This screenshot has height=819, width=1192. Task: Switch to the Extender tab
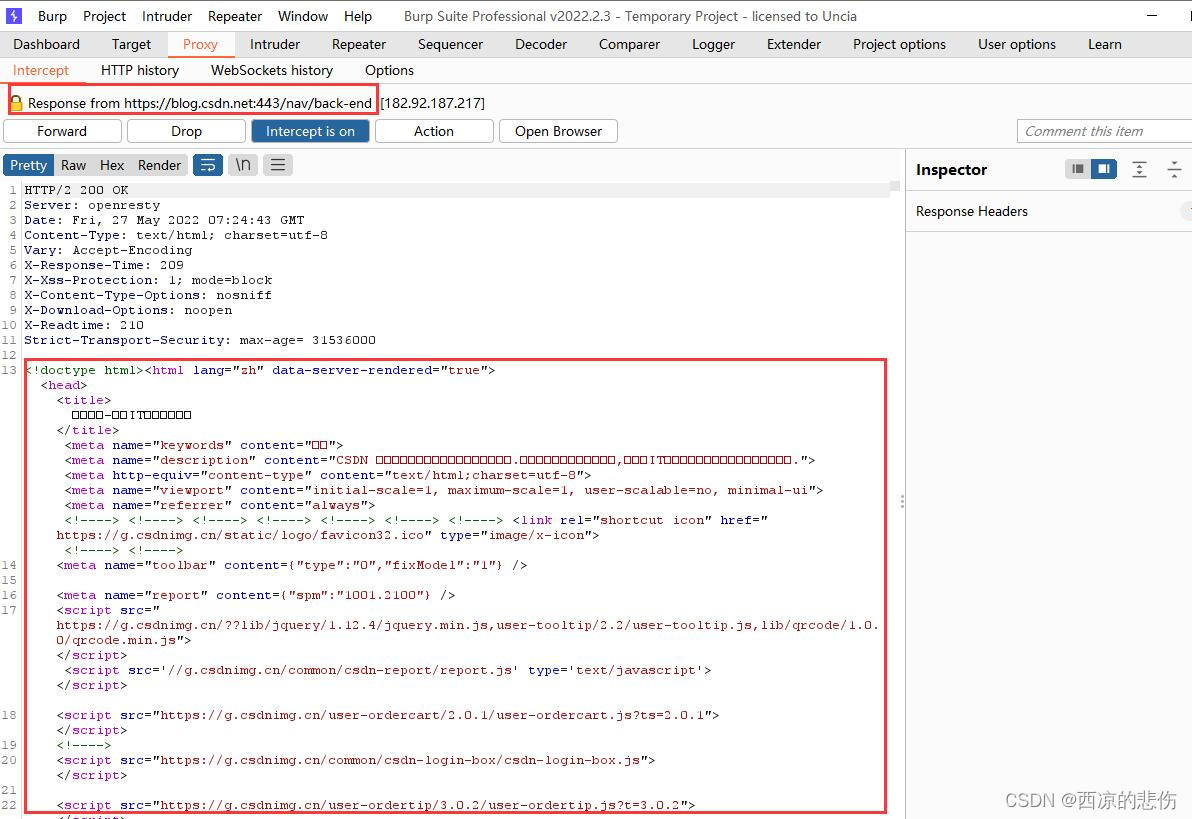(794, 44)
